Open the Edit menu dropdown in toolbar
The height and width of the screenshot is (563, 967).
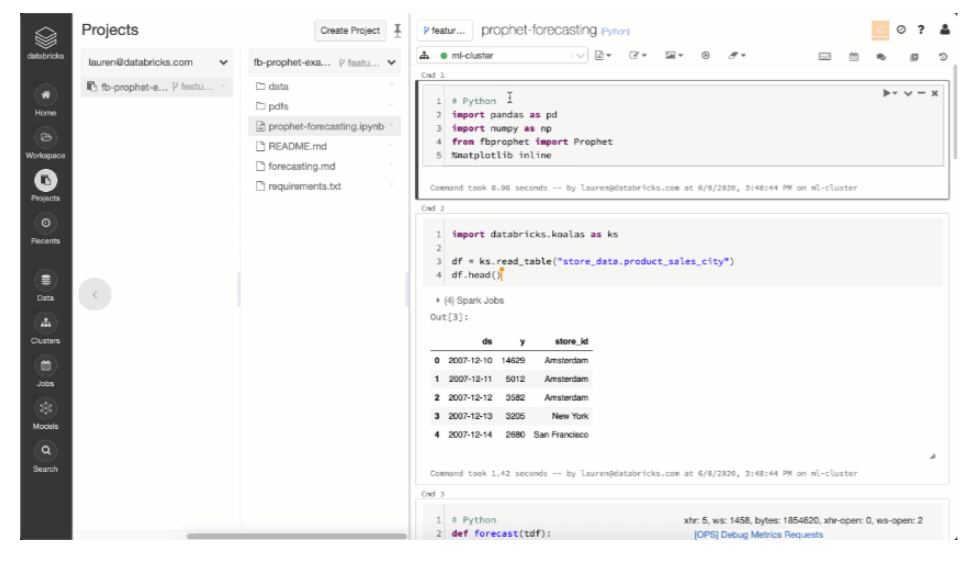(x=637, y=55)
